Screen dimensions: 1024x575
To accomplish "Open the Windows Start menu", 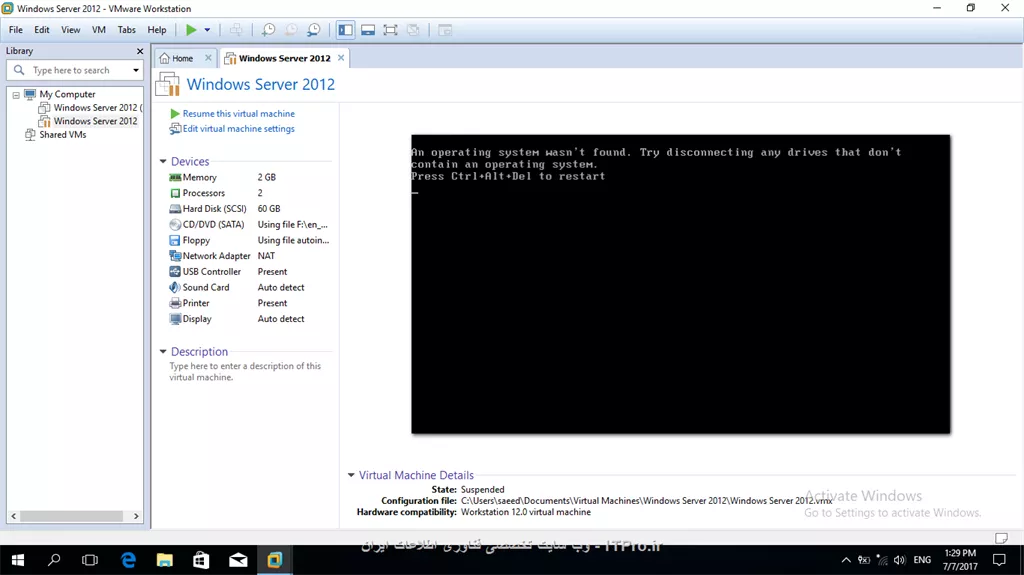I will coord(18,560).
